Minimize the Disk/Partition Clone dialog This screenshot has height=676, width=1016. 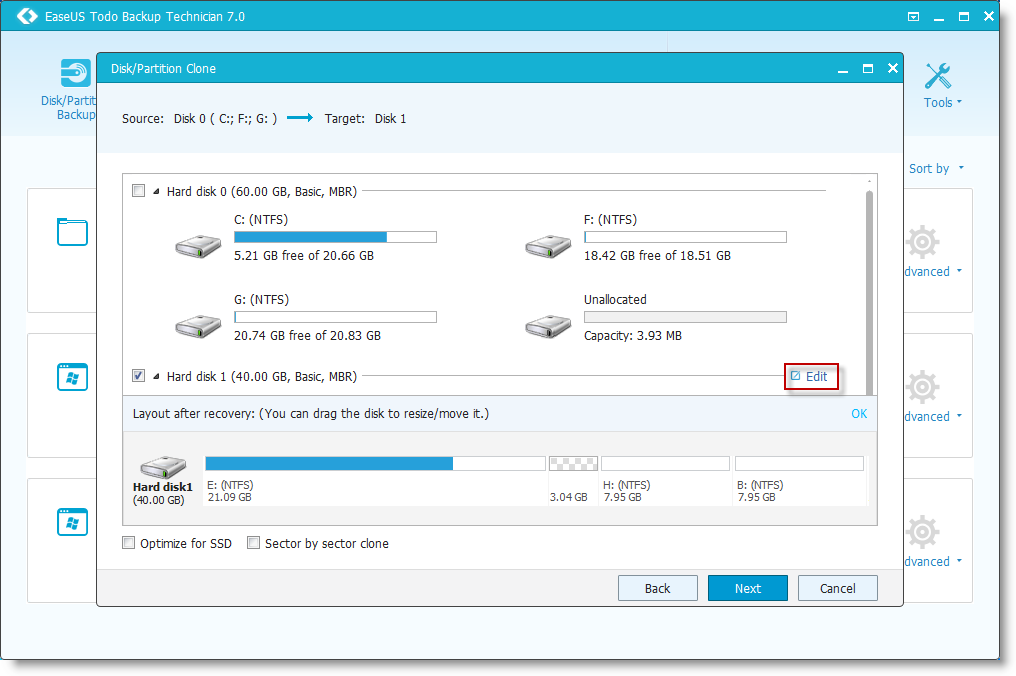coord(843,69)
